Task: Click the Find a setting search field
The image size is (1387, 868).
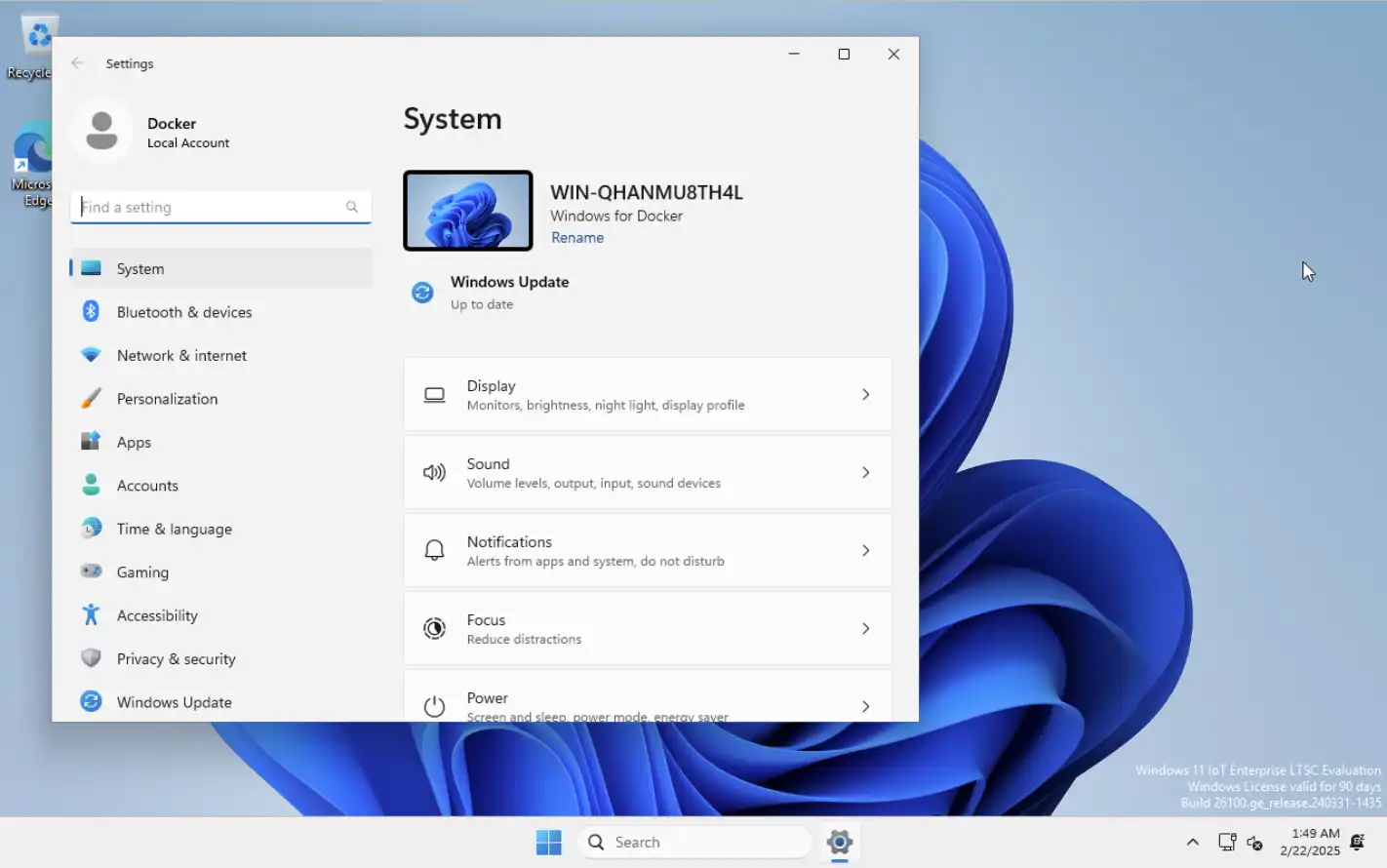Action: click(210, 207)
